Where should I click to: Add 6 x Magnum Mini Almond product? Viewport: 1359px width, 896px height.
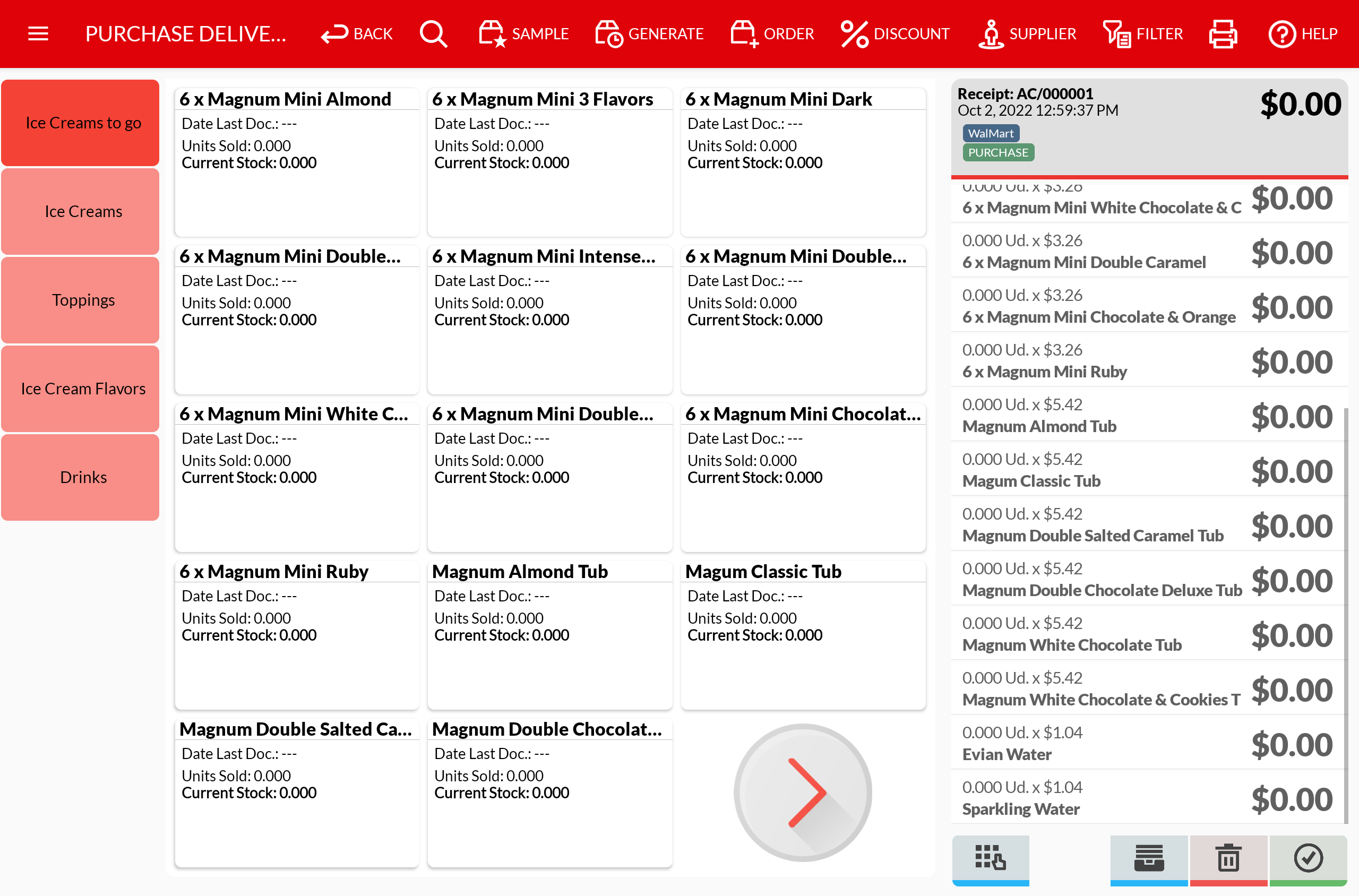tap(297, 162)
